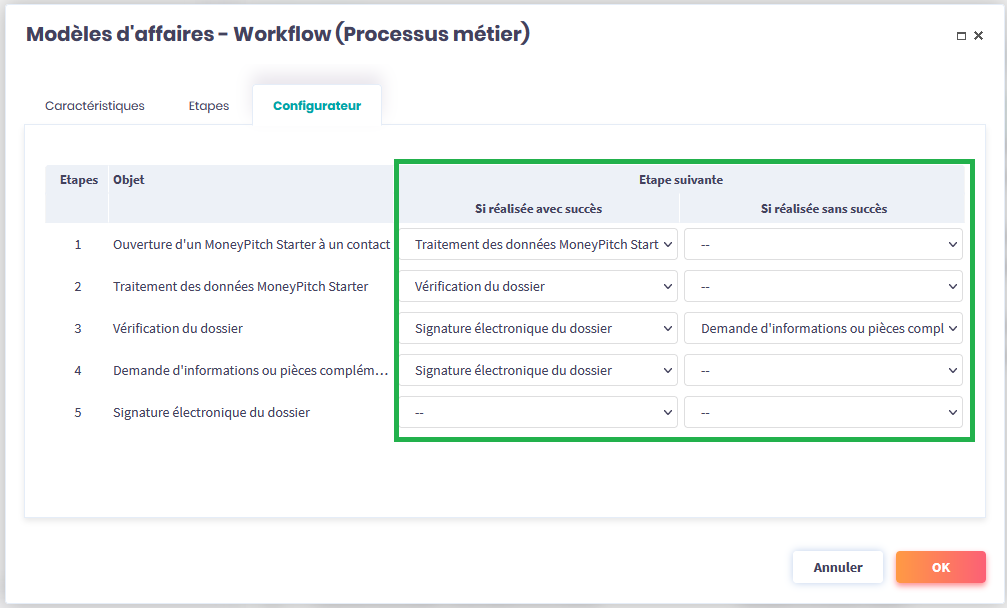Maximize the workflow dialog window

961,36
